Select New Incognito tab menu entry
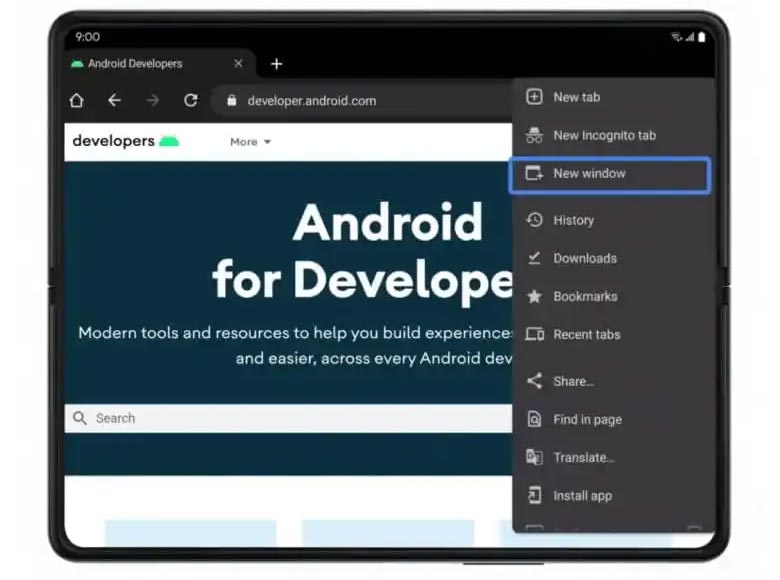780x580 pixels. (613, 135)
